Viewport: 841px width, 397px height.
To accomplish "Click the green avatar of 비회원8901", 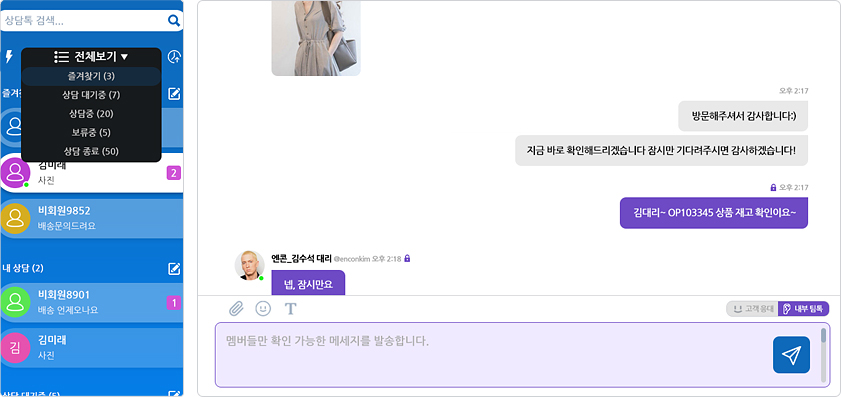I will coord(15,303).
